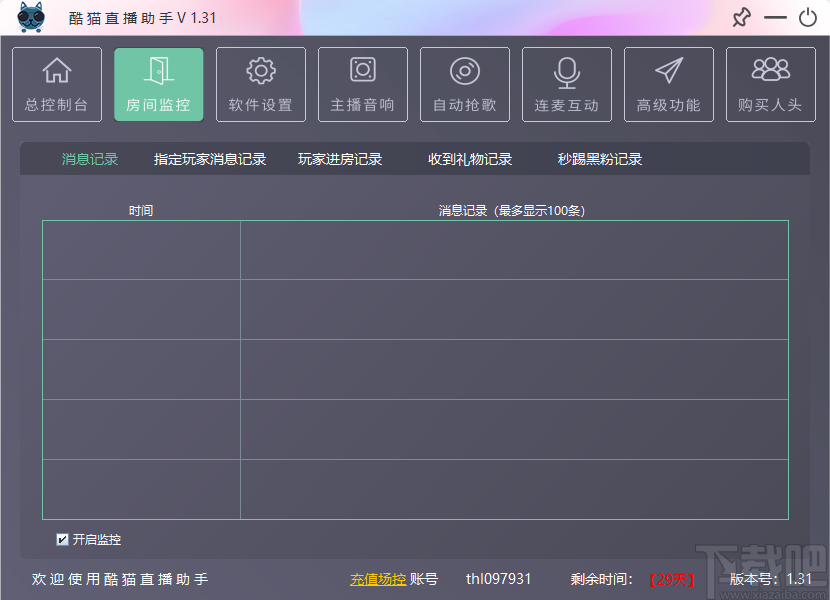Click the 剩余时间: label
The image size is (830, 600).
601,579
